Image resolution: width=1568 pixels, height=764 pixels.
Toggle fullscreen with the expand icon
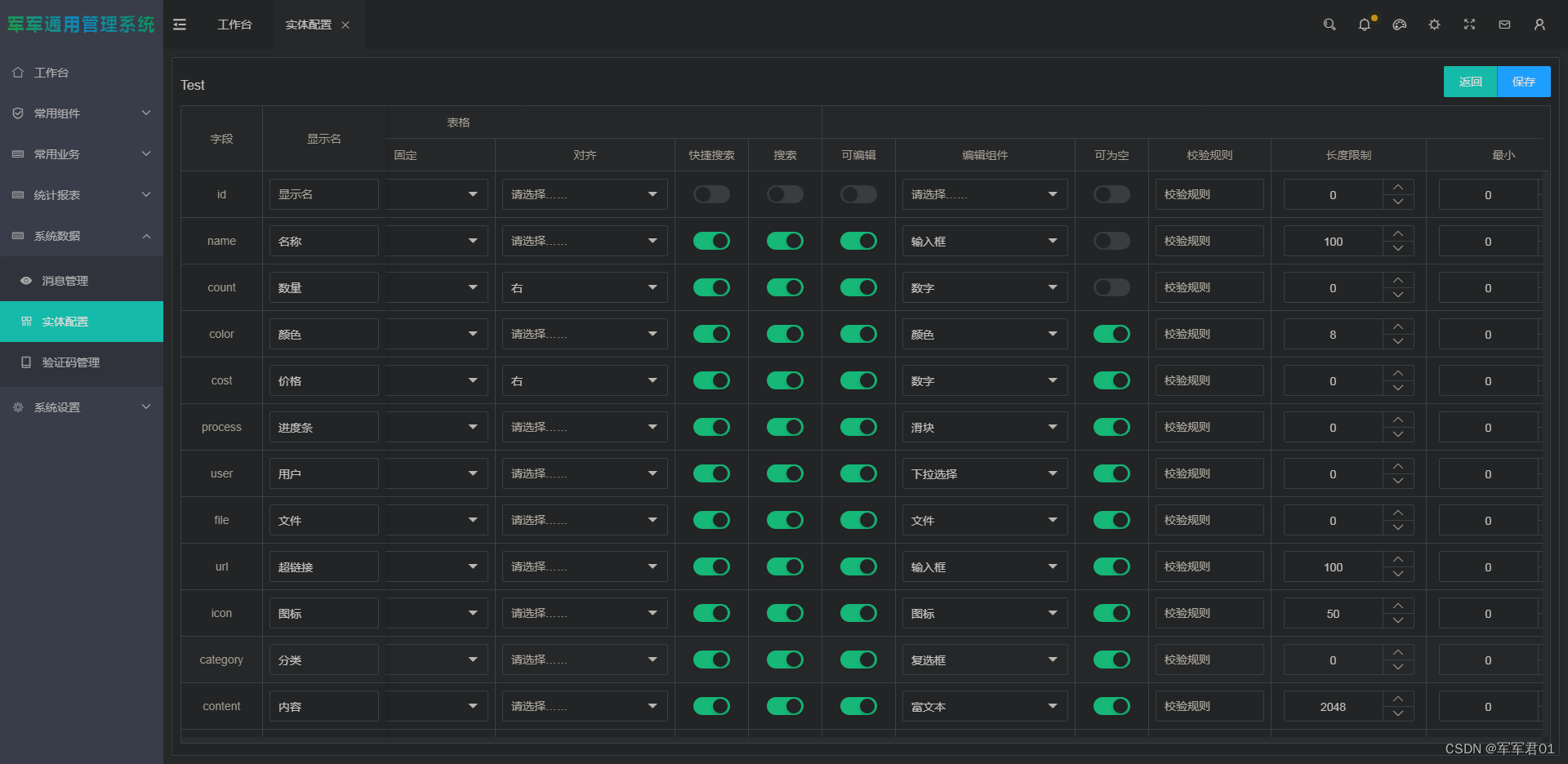pyautogui.click(x=1469, y=24)
